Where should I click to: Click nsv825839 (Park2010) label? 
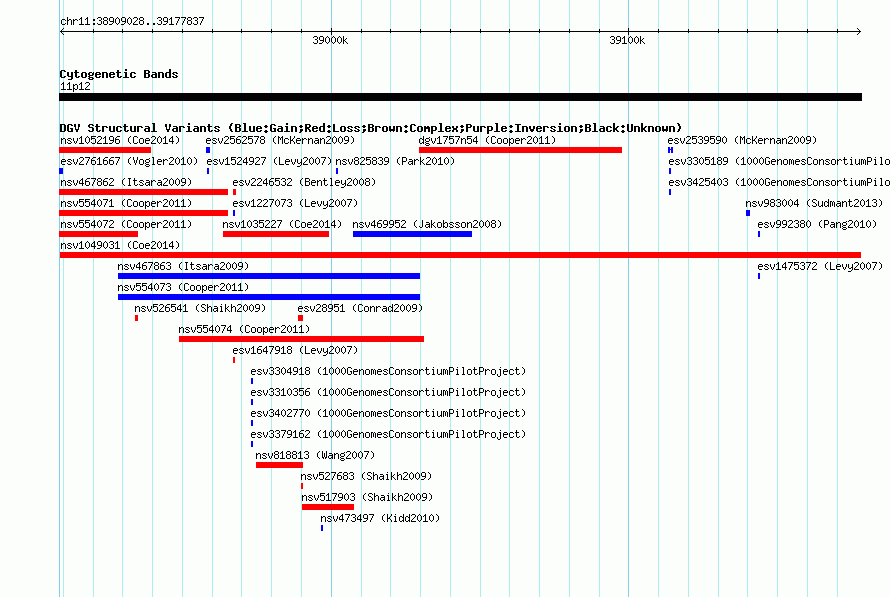click(x=395, y=161)
